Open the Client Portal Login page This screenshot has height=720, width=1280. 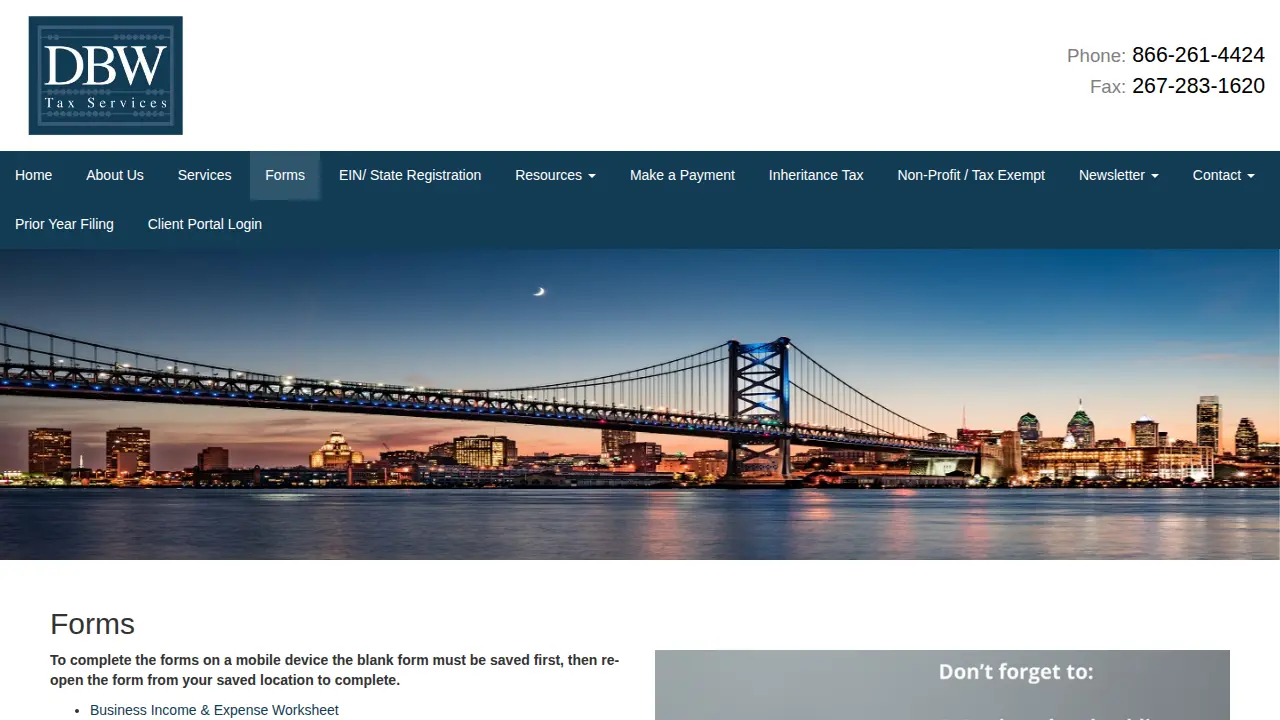point(205,224)
